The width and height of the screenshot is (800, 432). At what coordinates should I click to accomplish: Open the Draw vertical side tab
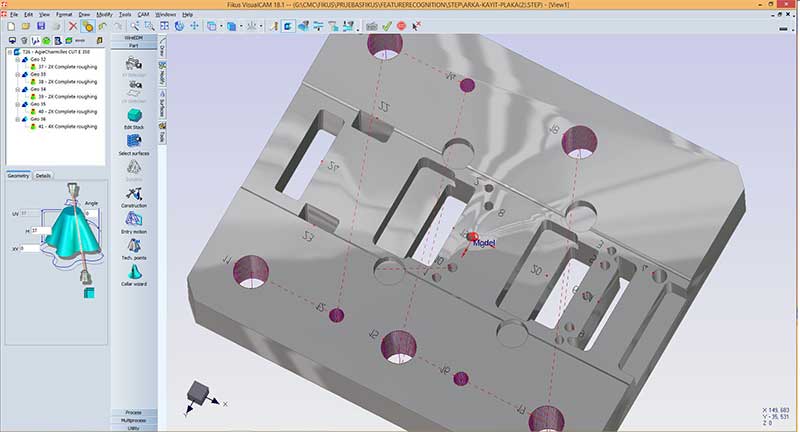point(162,52)
